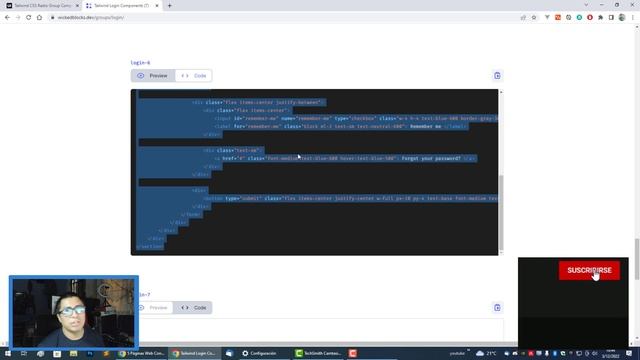
Task: Open the Chrome three-dot menu
Action: click(633, 18)
